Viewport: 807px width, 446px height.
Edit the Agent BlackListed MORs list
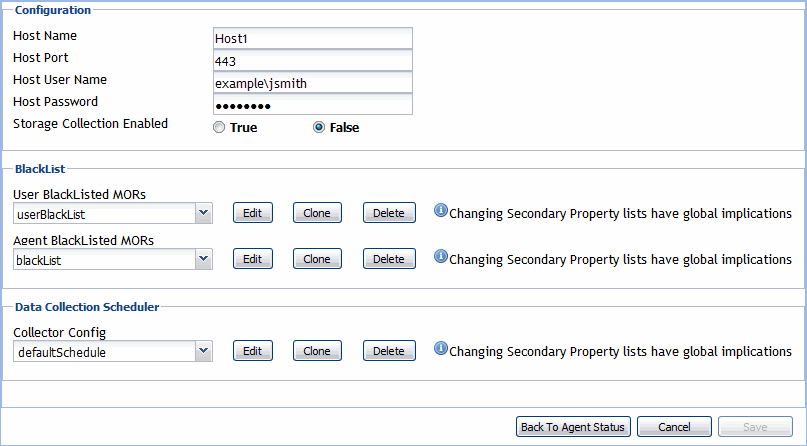(252, 259)
